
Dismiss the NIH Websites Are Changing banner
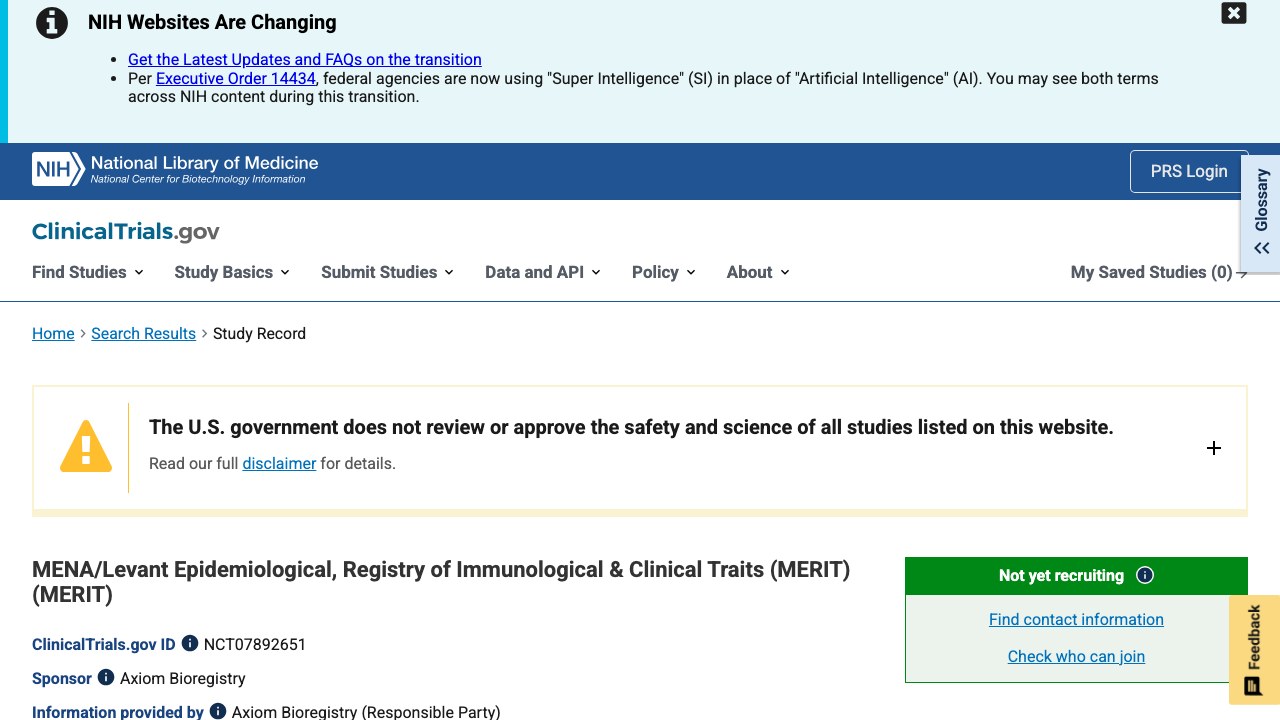tap(1234, 13)
